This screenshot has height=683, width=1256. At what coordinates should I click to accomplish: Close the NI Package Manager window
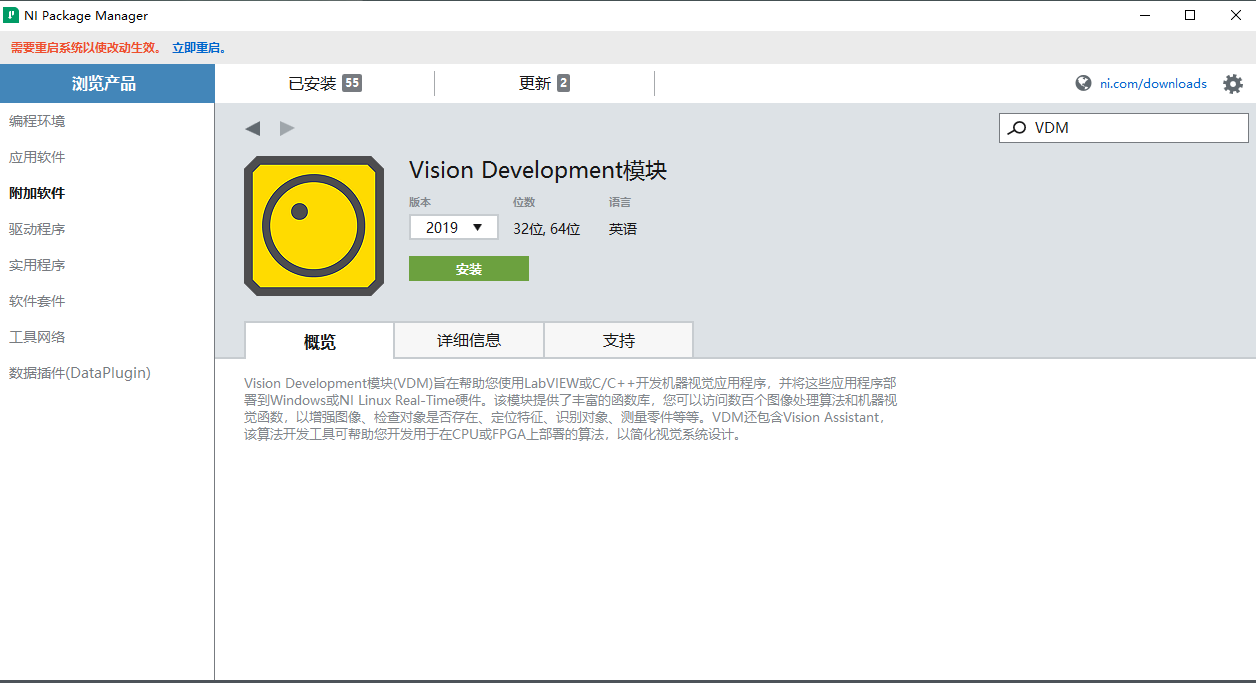pos(1234,15)
